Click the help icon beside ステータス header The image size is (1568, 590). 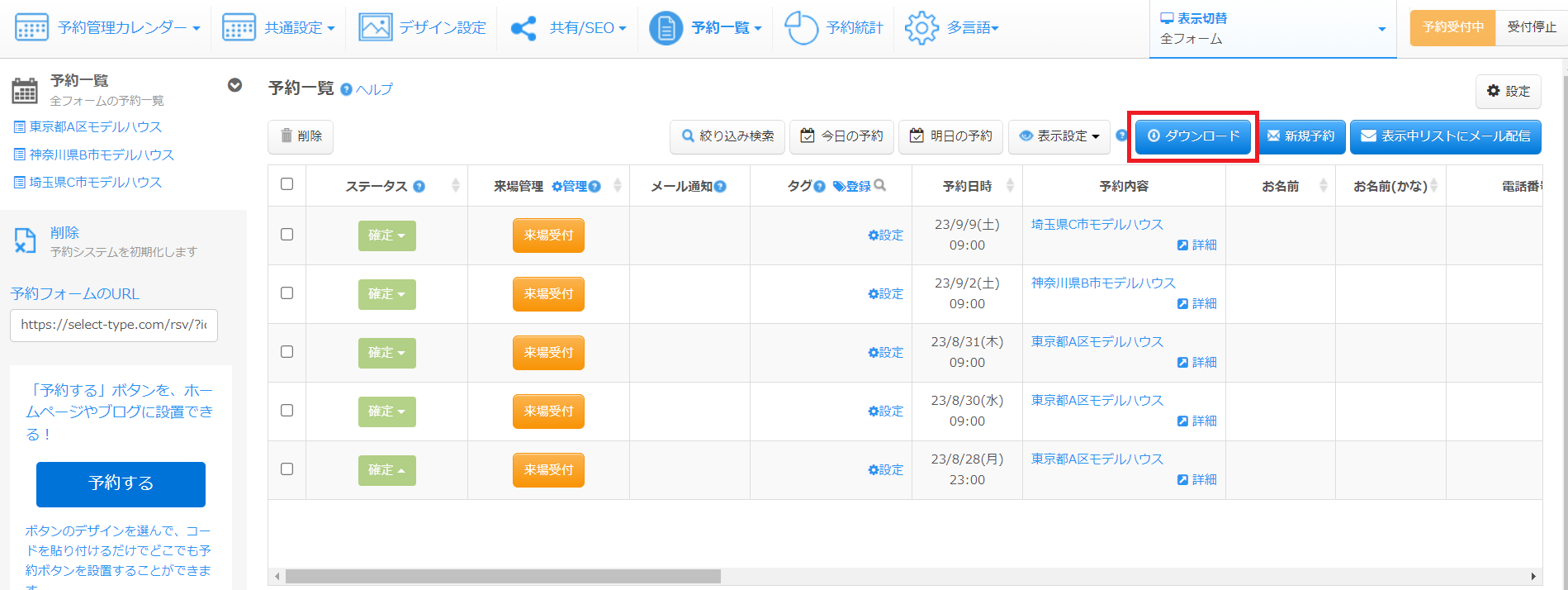pos(419,187)
